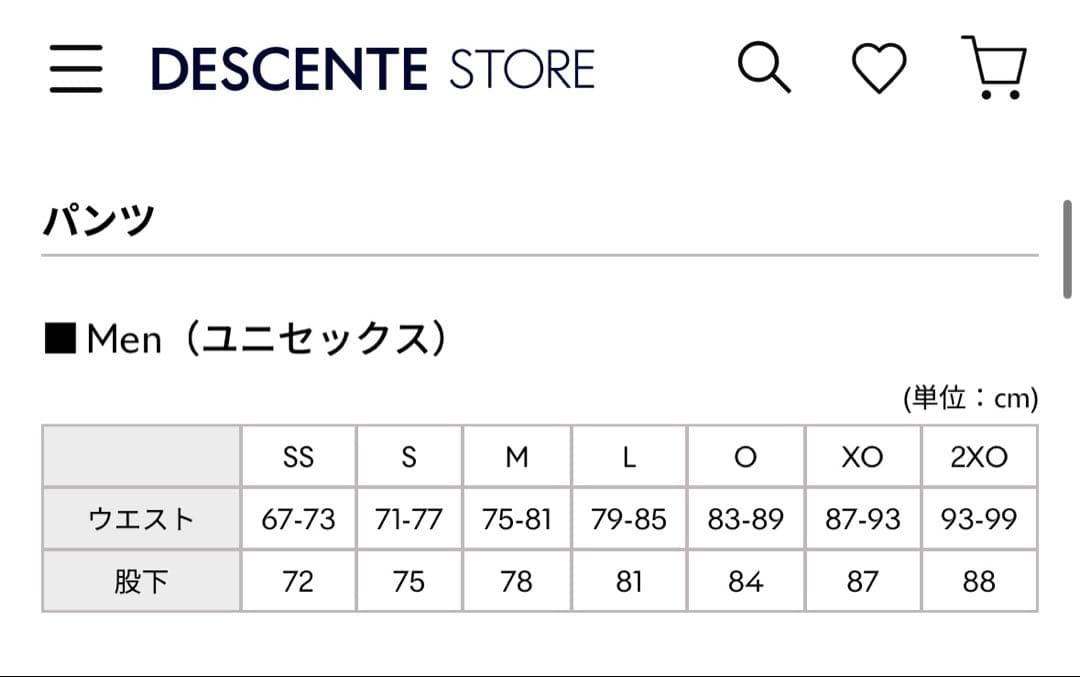The height and width of the screenshot is (677, 1080).
Task: Select waist value 79-85 for size L
Action: pyautogui.click(x=628, y=518)
